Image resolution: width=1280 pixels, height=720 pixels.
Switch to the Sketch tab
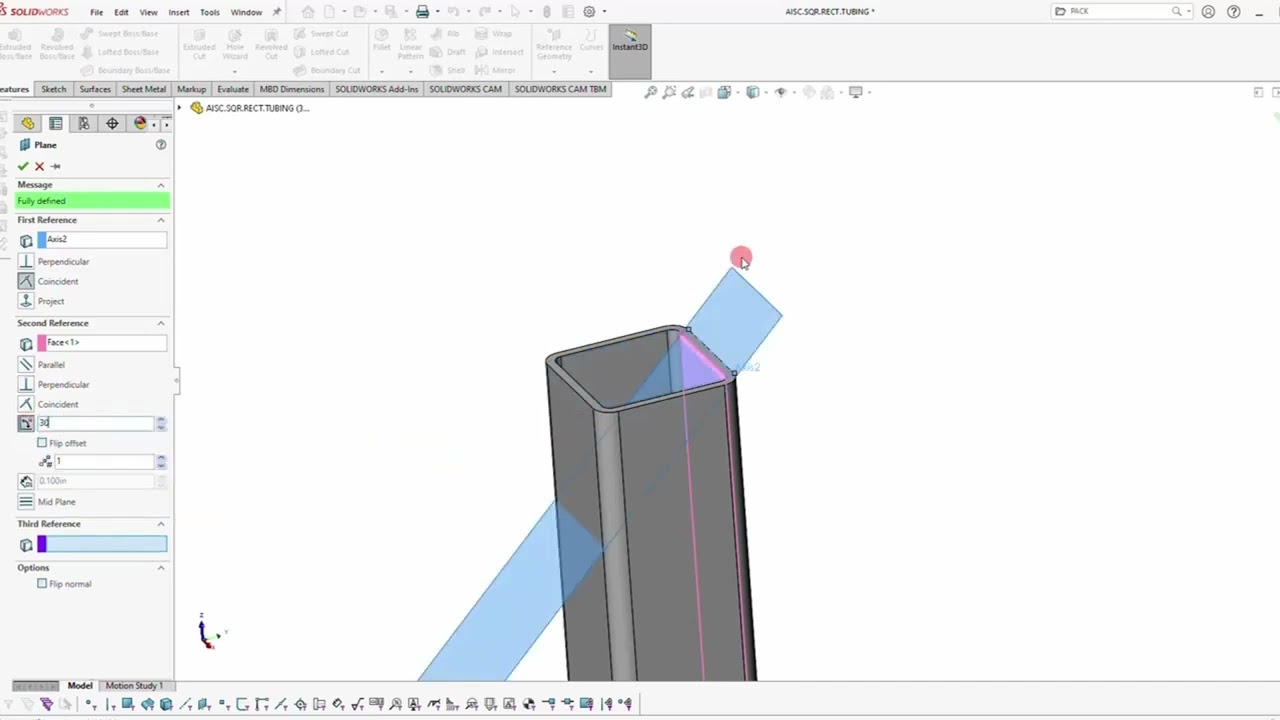coord(54,89)
